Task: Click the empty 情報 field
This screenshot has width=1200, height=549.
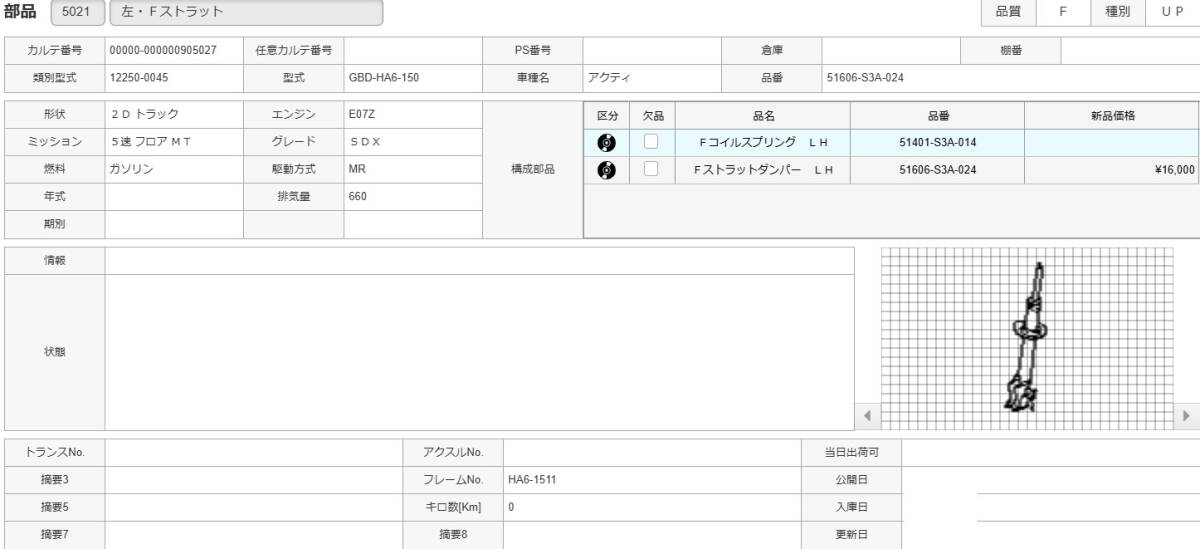Action: [x=479, y=260]
